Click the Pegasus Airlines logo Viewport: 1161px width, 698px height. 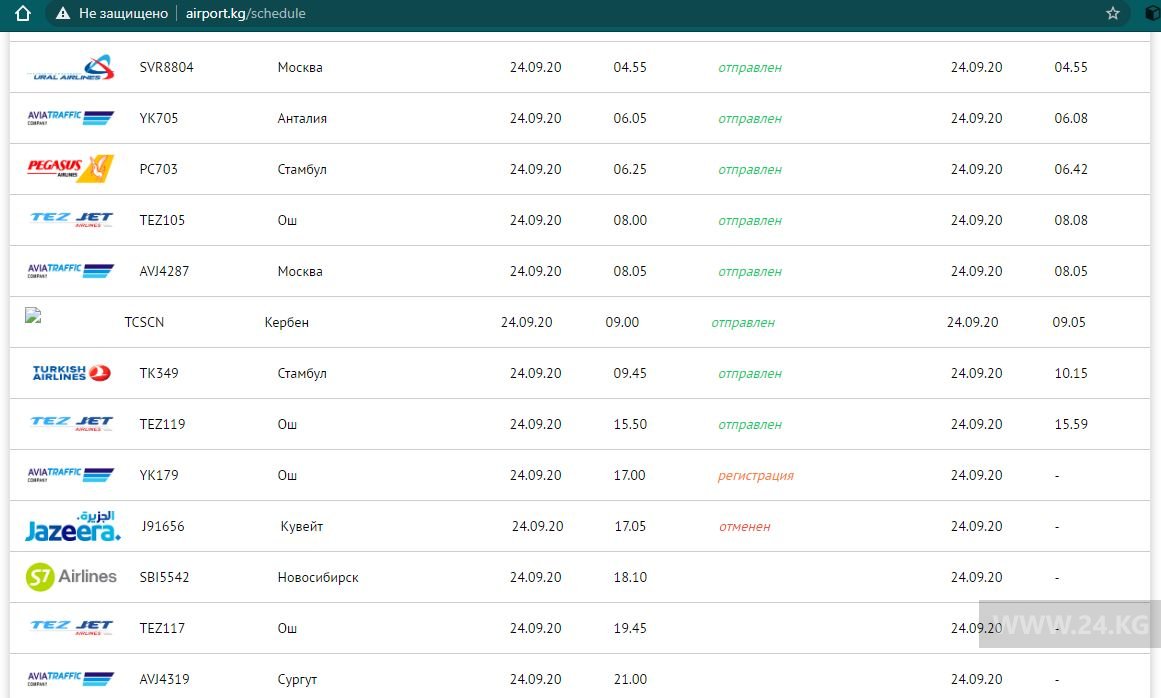coord(70,169)
